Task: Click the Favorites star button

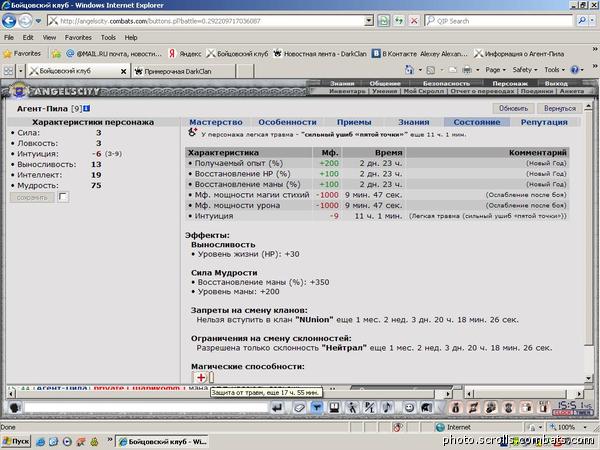Action: pos(21,54)
